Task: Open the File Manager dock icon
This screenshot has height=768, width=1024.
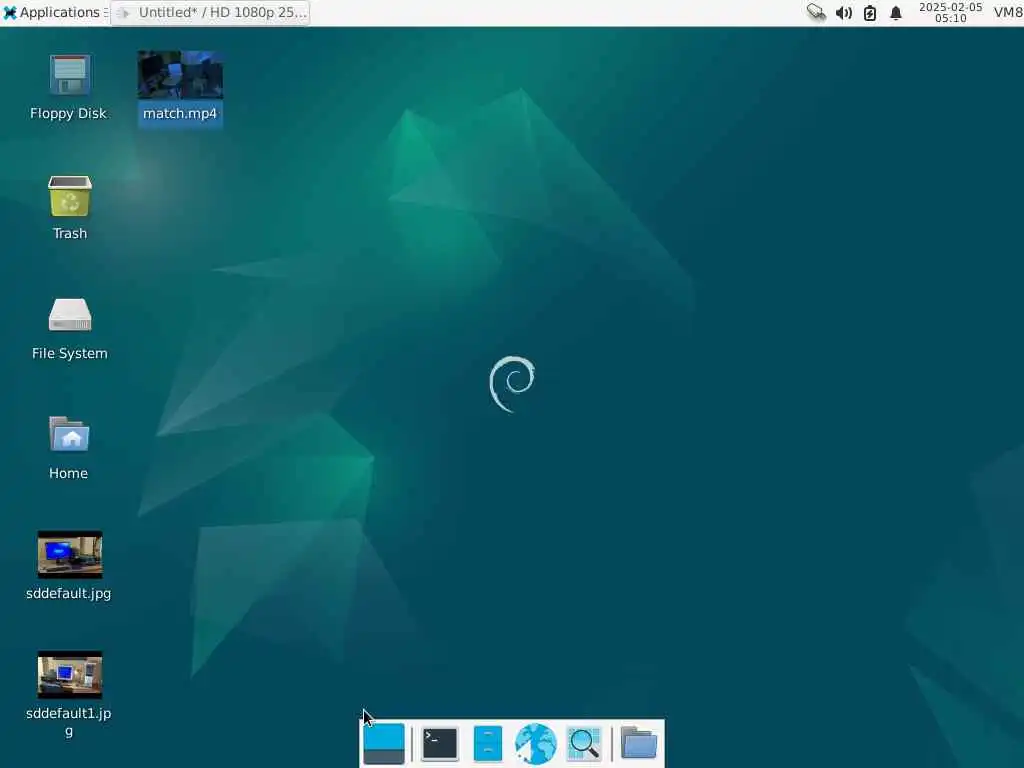Action: pyautogui.click(x=488, y=743)
